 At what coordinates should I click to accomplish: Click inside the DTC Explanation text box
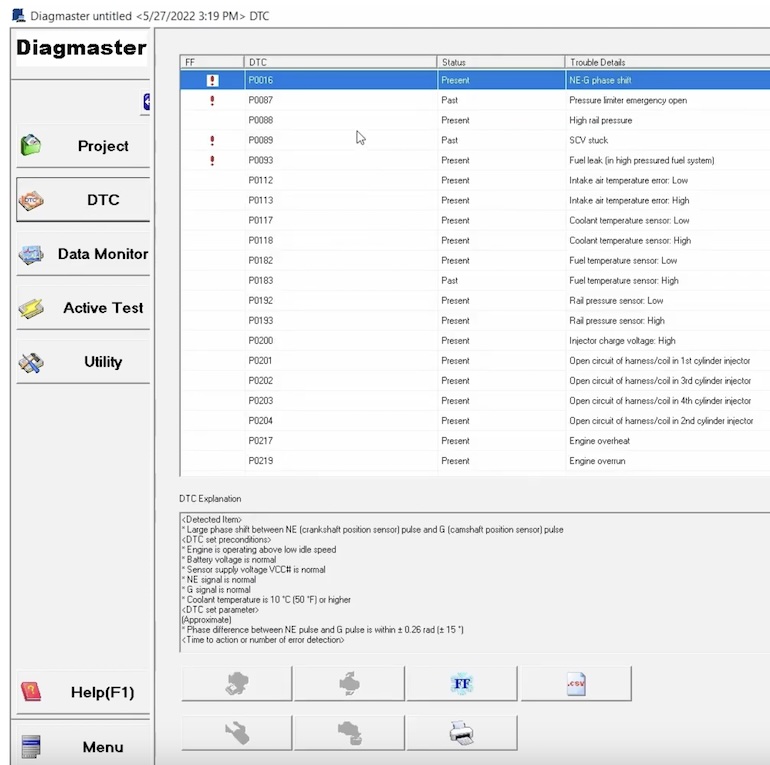pyautogui.click(x=470, y=580)
